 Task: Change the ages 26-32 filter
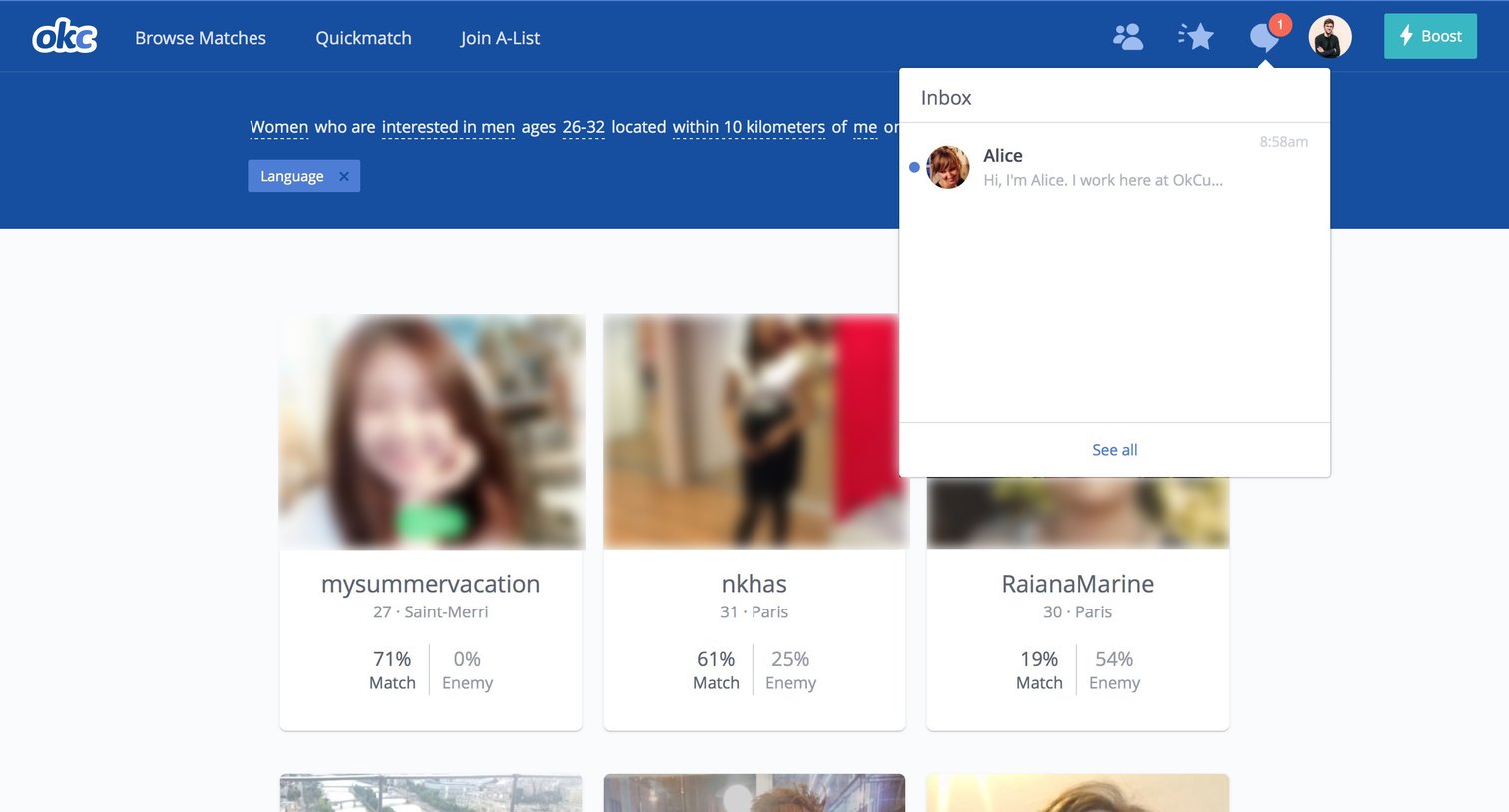click(x=583, y=127)
